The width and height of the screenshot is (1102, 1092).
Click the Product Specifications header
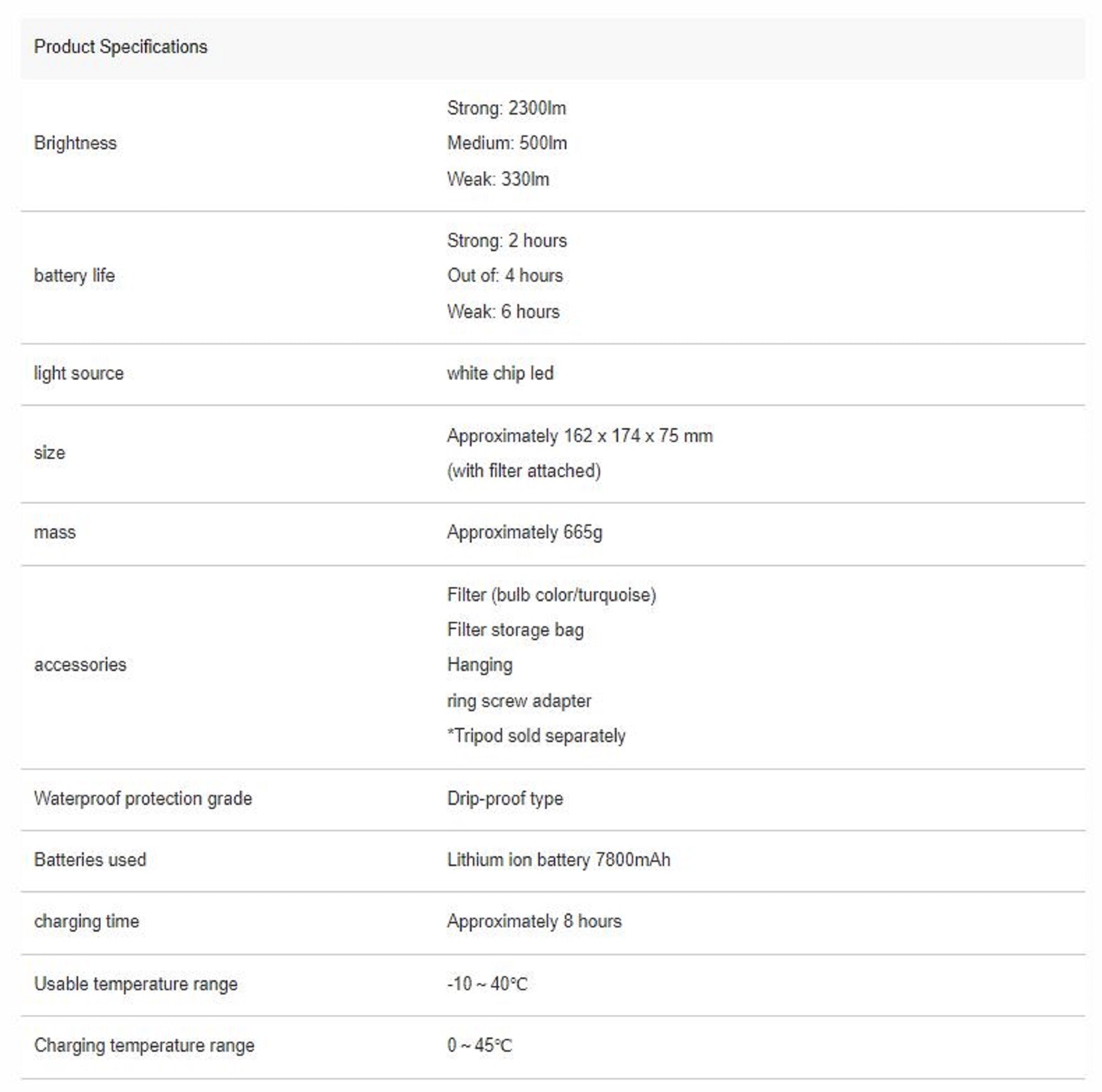(120, 47)
